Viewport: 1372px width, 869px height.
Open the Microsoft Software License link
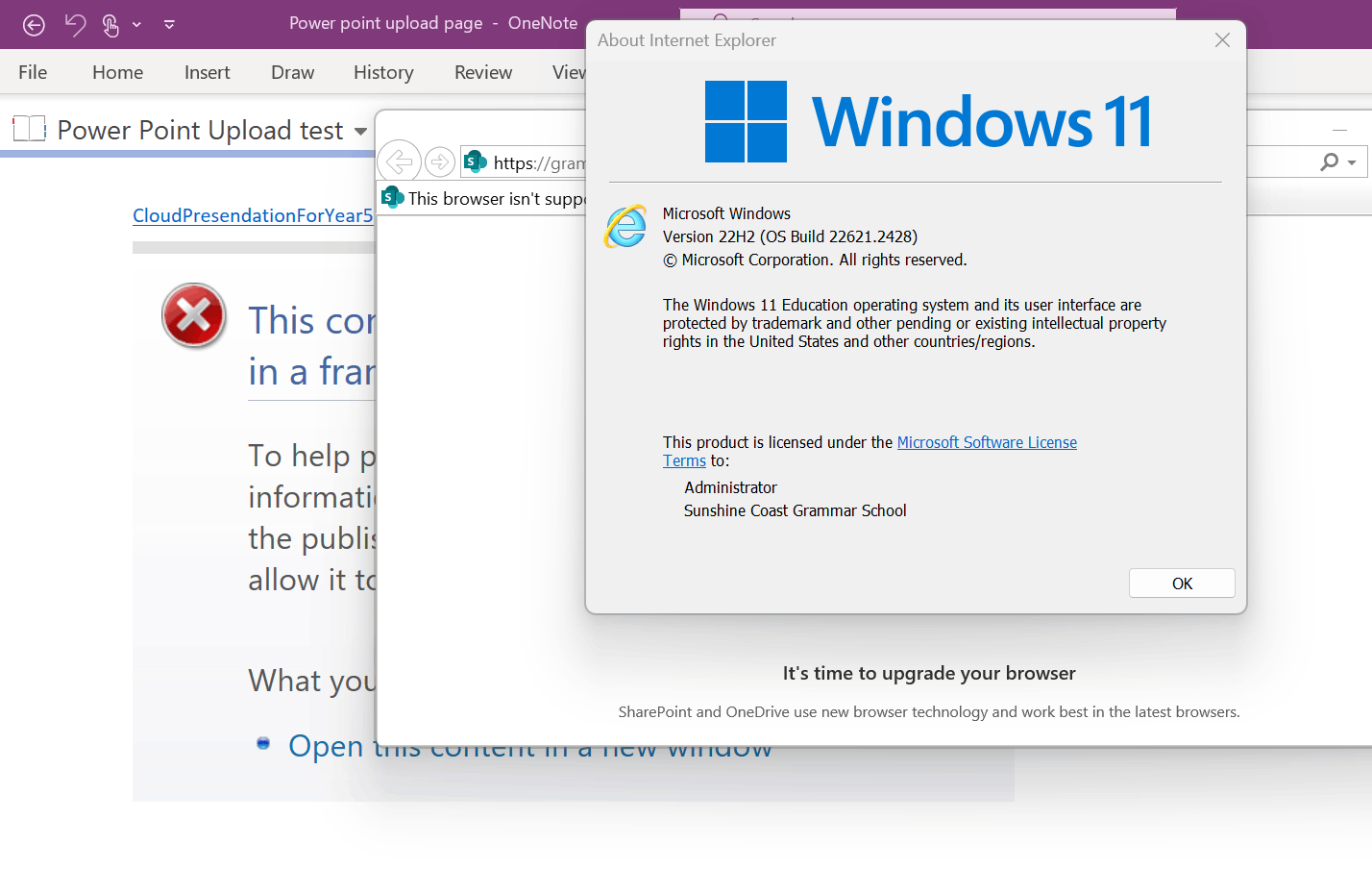click(987, 442)
